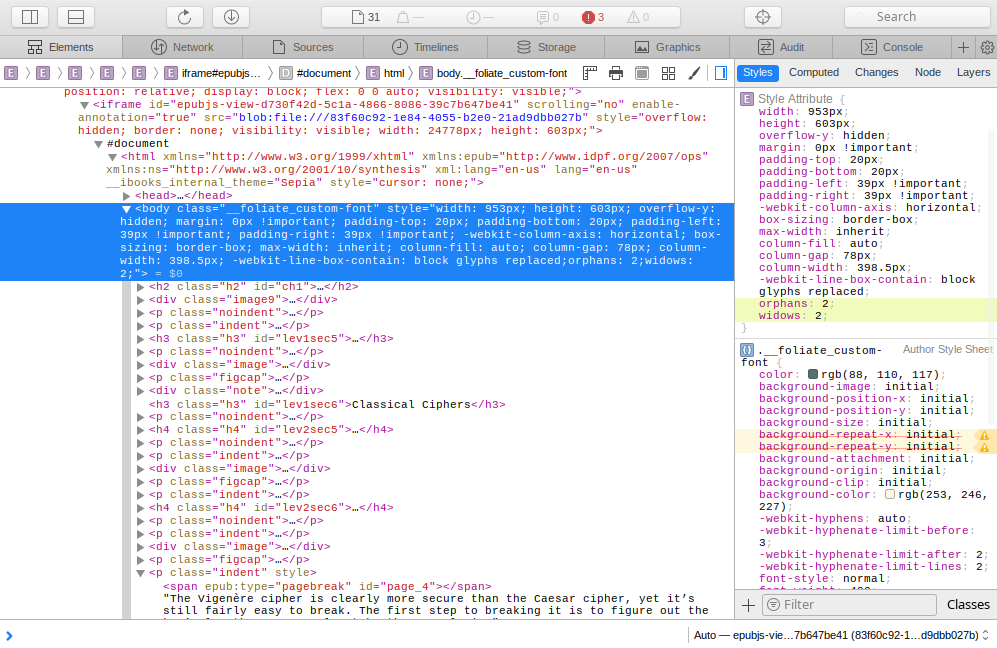Click the iframe#epubjs breadcrumb item
Image resolution: width=997 pixels, height=648 pixels.
pyautogui.click(x=214, y=73)
